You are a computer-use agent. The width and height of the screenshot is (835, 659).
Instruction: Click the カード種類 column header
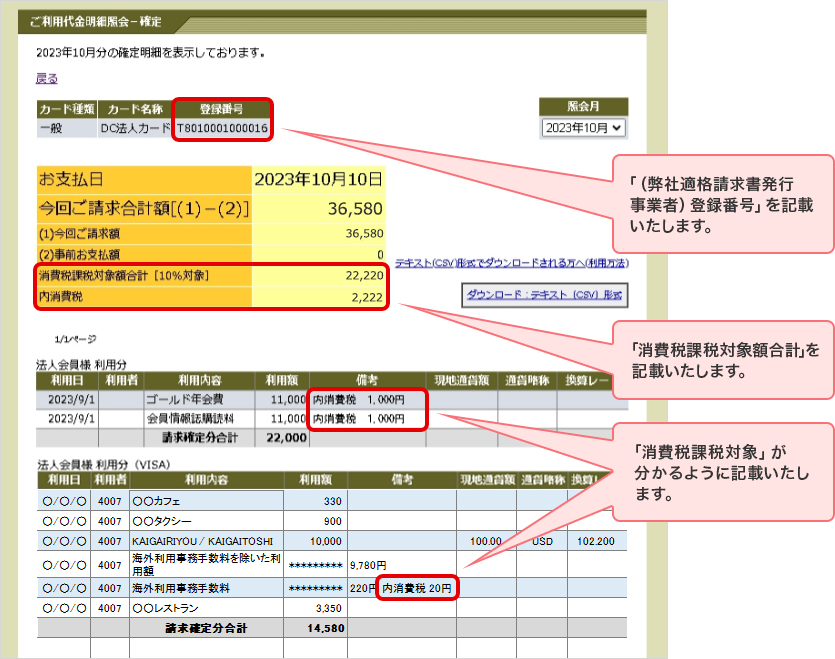67,109
